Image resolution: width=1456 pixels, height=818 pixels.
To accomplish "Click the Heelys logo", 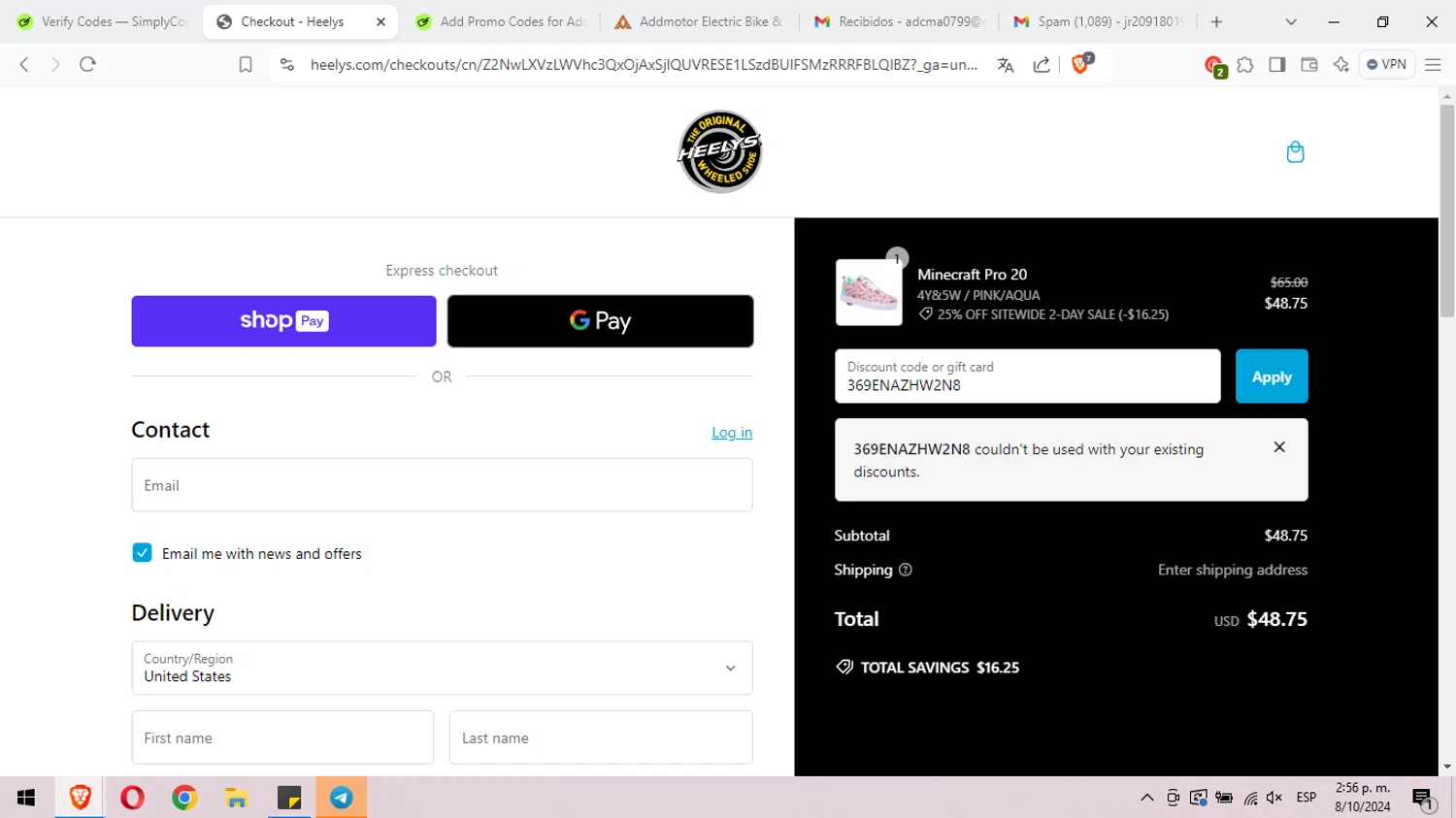I will click(x=719, y=151).
